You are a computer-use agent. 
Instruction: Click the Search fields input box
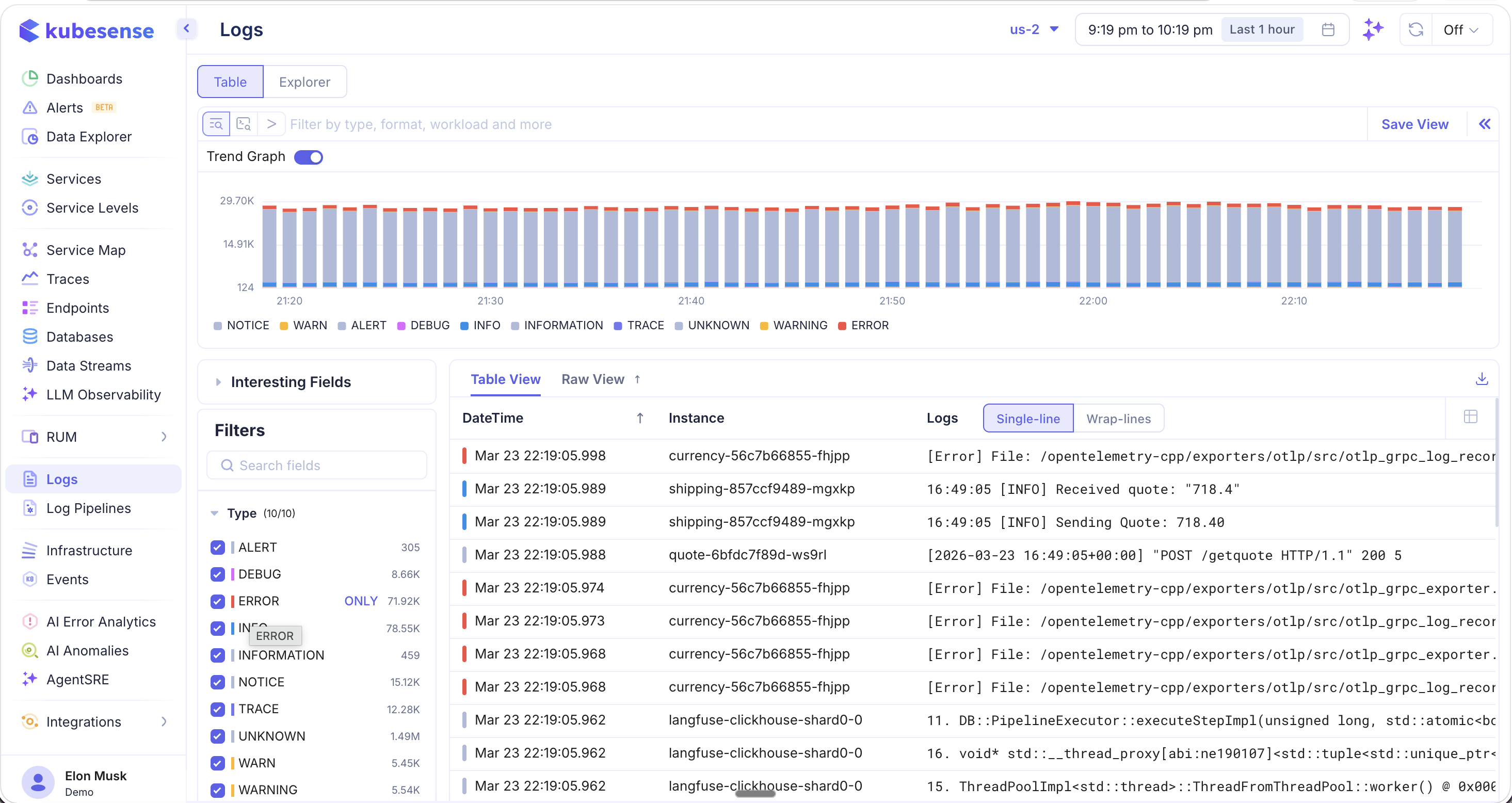pyautogui.click(x=317, y=465)
